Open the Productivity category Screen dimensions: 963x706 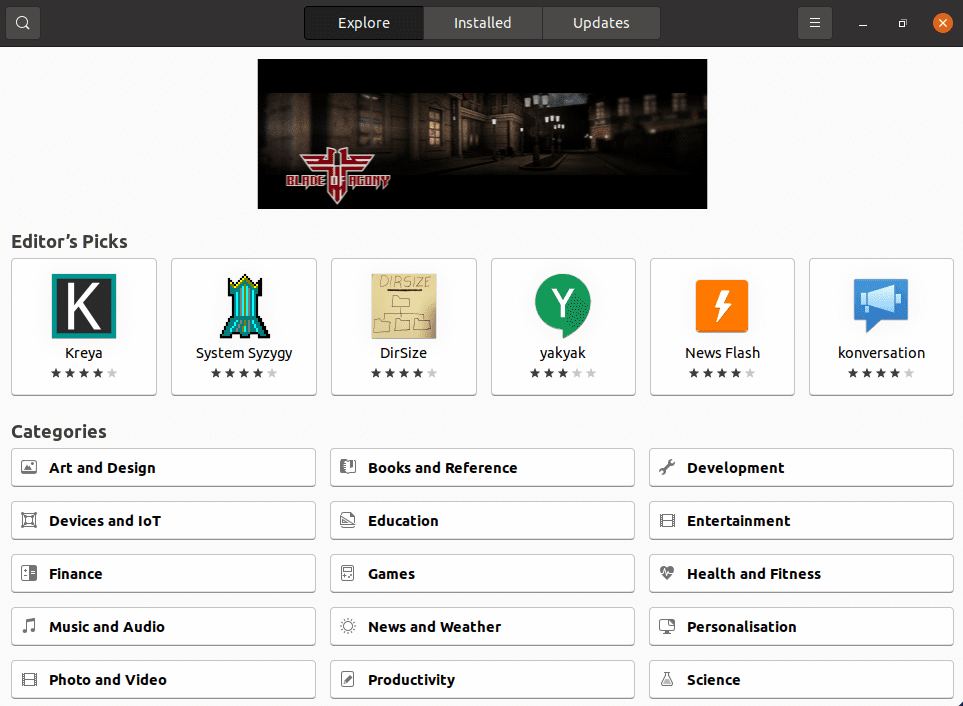click(482, 680)
